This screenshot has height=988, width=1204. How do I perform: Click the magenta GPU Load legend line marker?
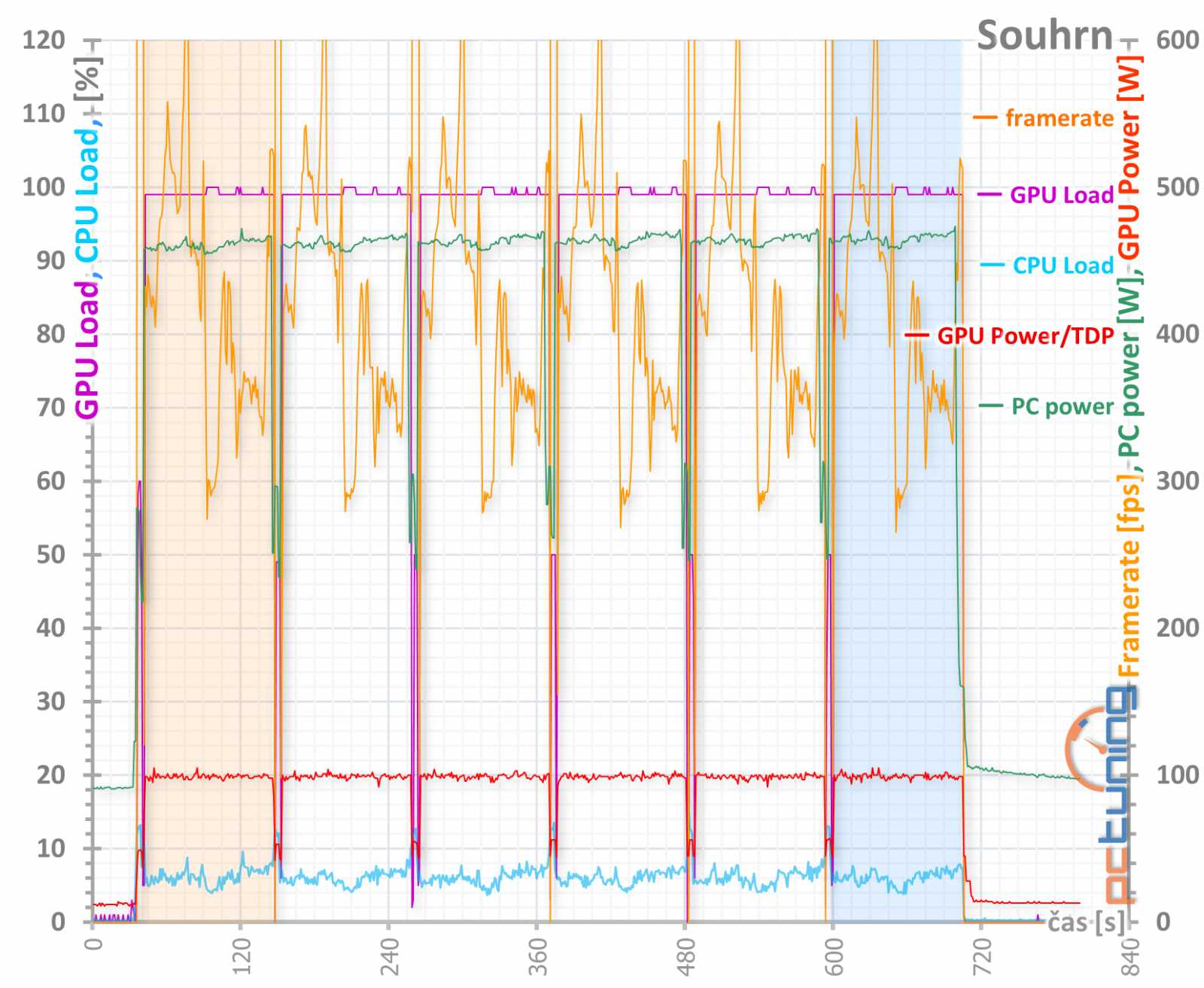click(x=990, y=195)
